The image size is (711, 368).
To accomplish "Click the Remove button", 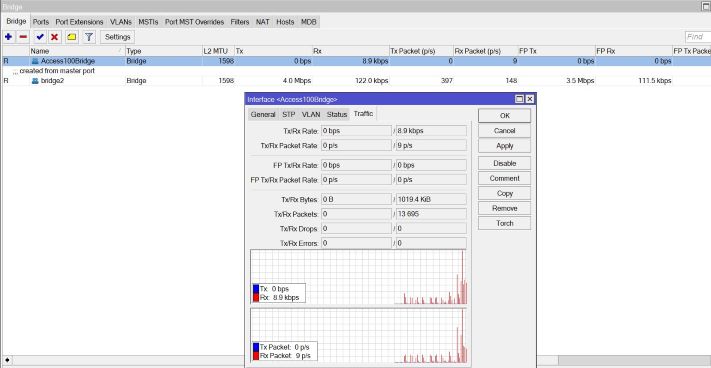I will pyautogui.click(x=504, y=208).
